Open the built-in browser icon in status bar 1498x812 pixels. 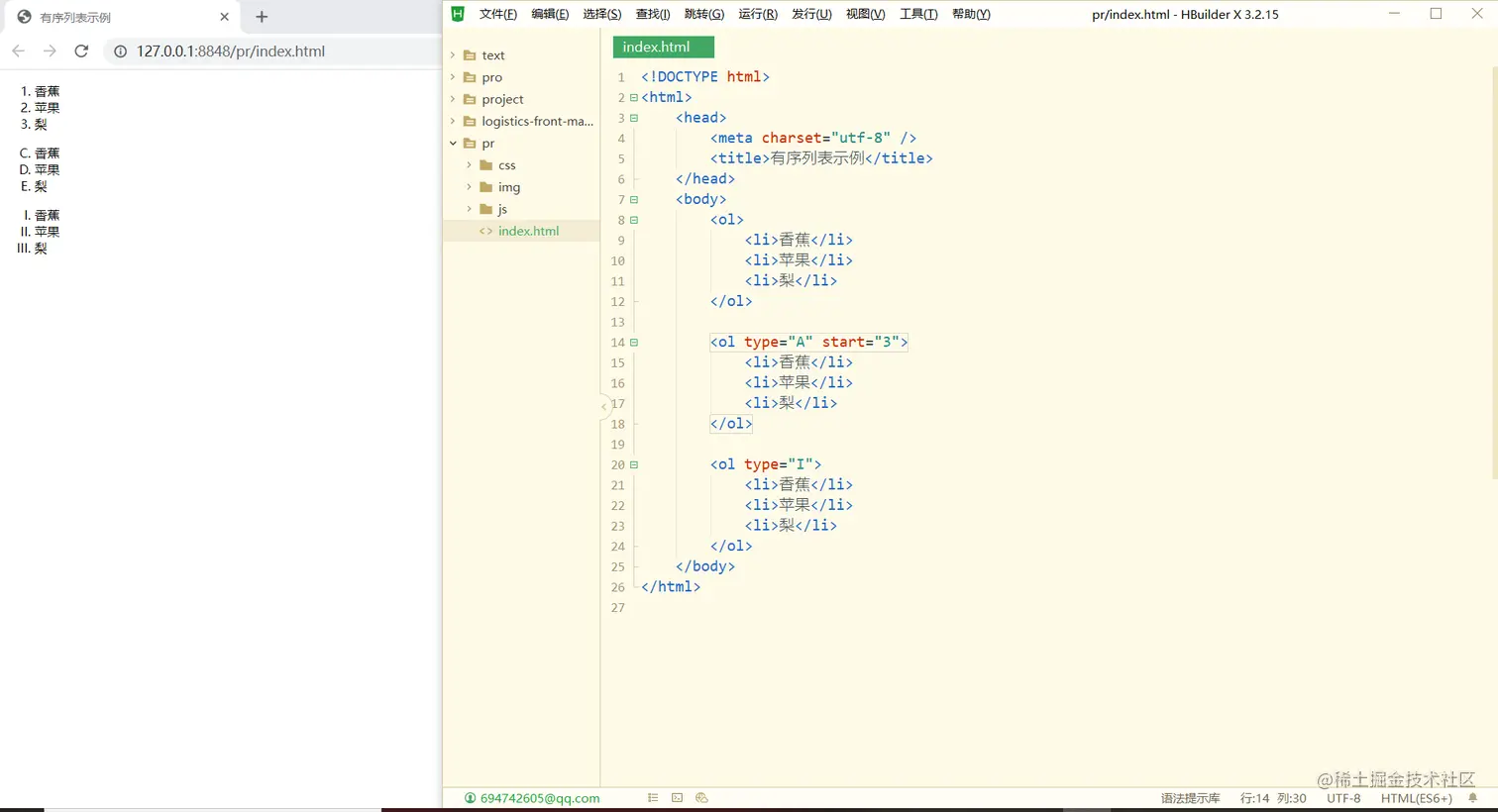701,798
